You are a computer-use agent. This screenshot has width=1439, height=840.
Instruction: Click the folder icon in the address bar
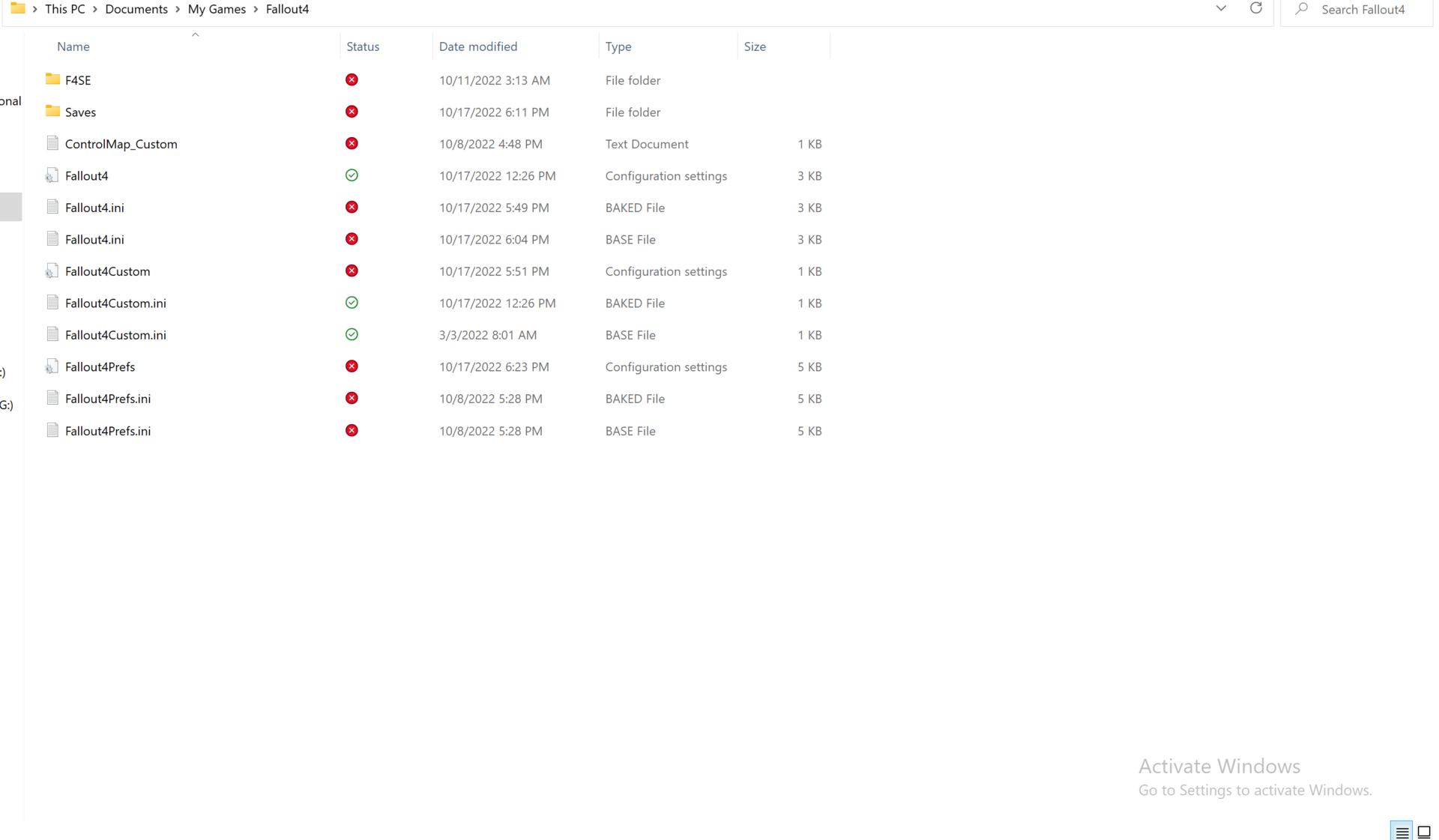[x=18, y=8]
